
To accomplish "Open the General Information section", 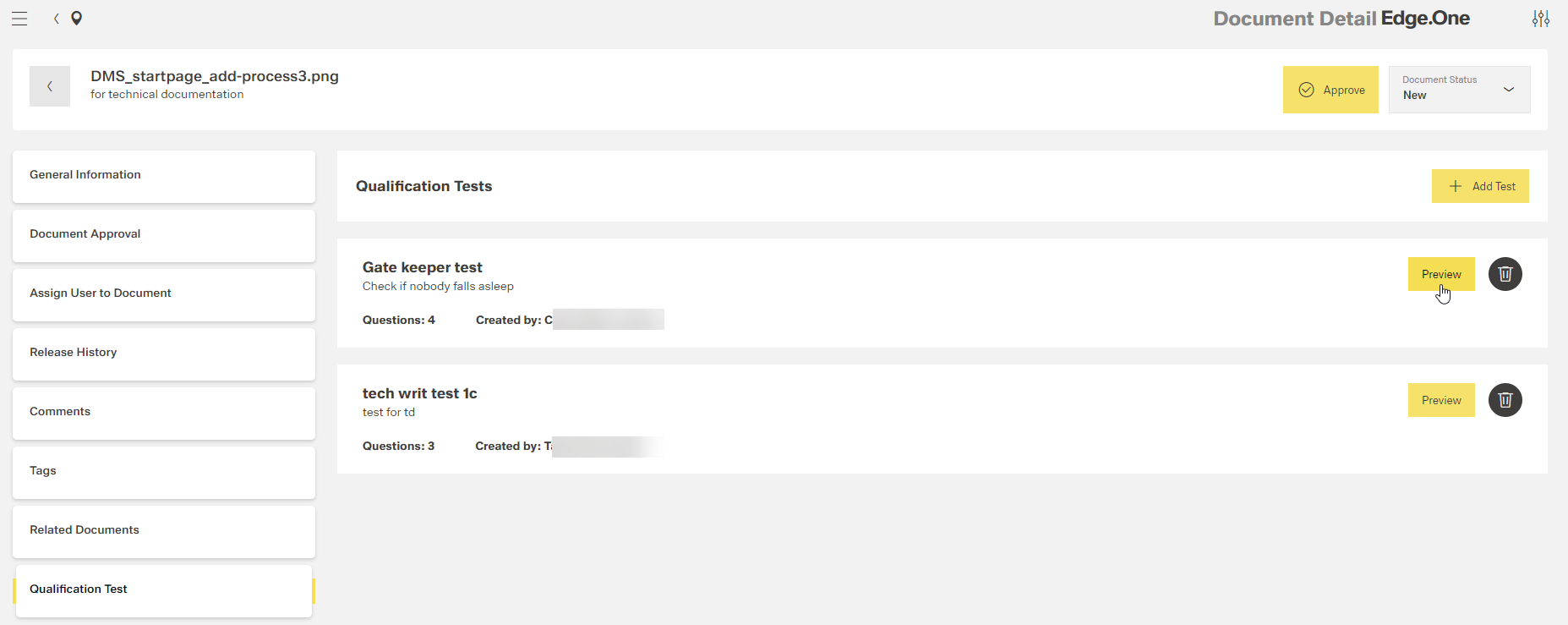I will pos(164,176).
